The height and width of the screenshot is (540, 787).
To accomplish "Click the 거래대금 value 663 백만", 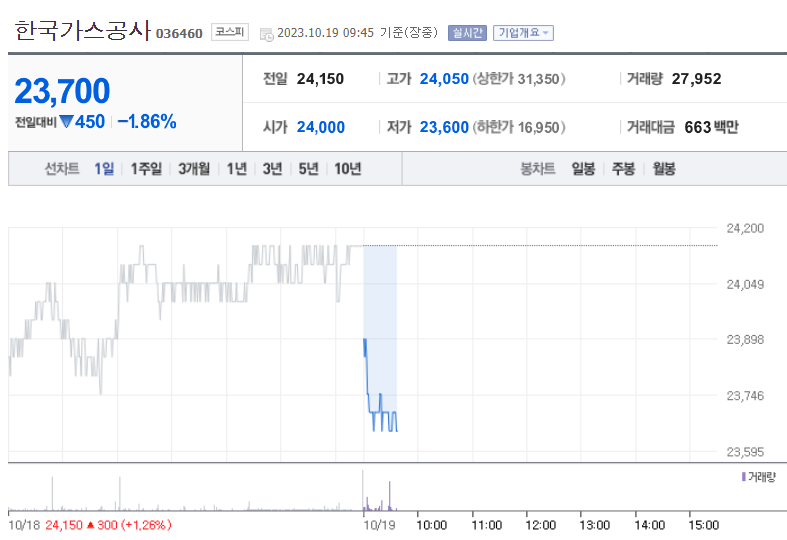I will [x=711, y=127].
